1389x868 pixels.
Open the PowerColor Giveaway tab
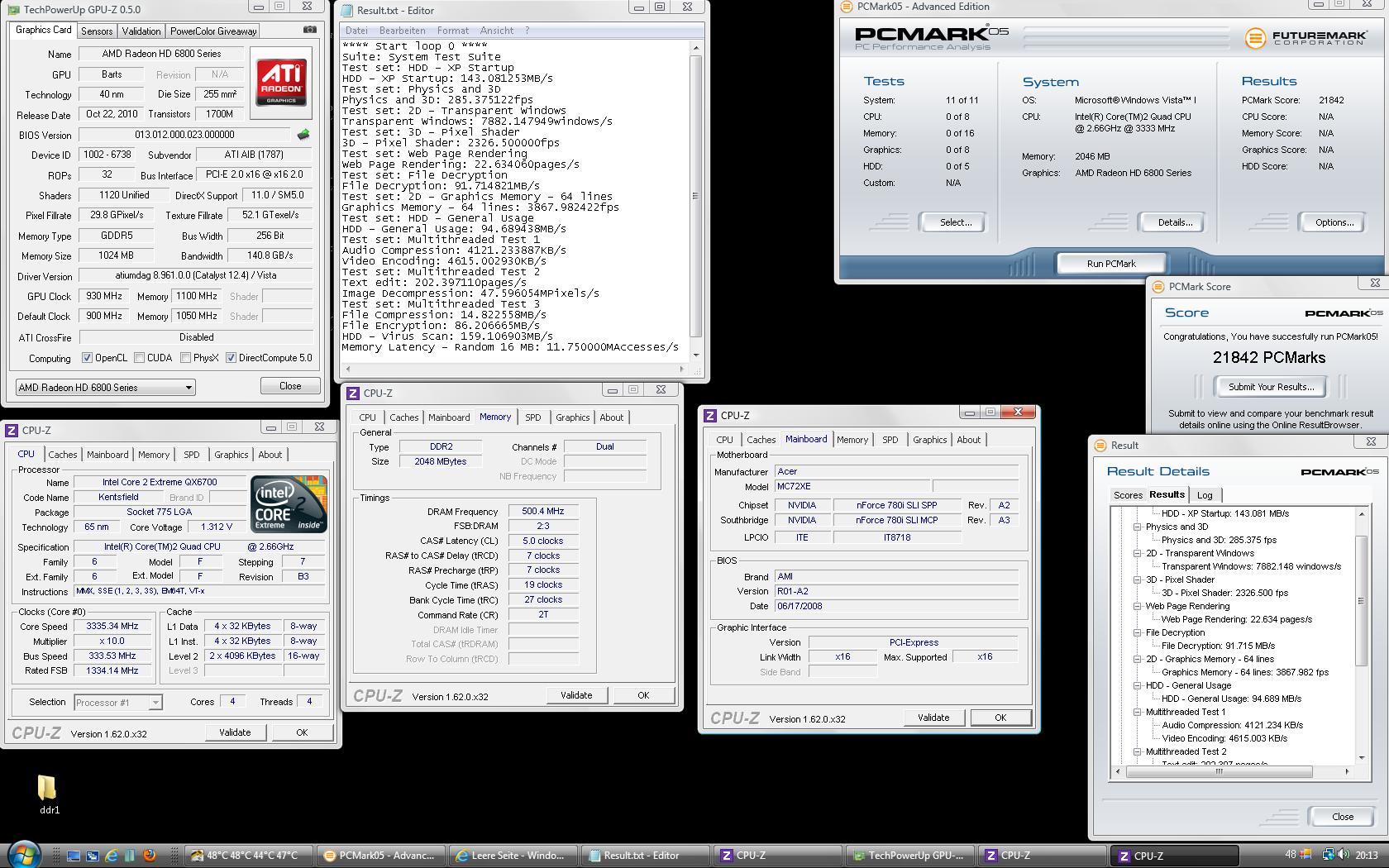(x=213, y=31)
